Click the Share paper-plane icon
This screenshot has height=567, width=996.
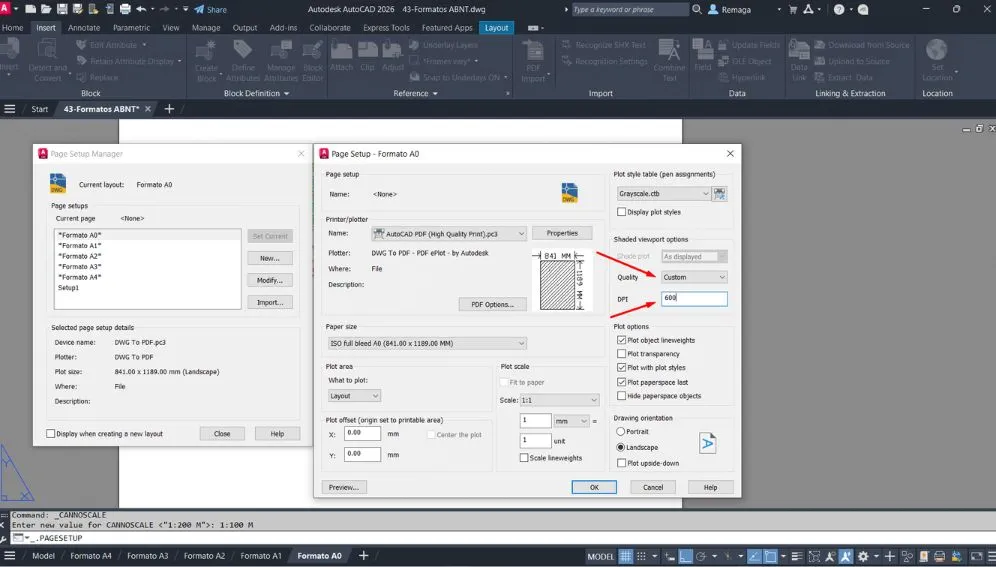click(x=199, y=10)
